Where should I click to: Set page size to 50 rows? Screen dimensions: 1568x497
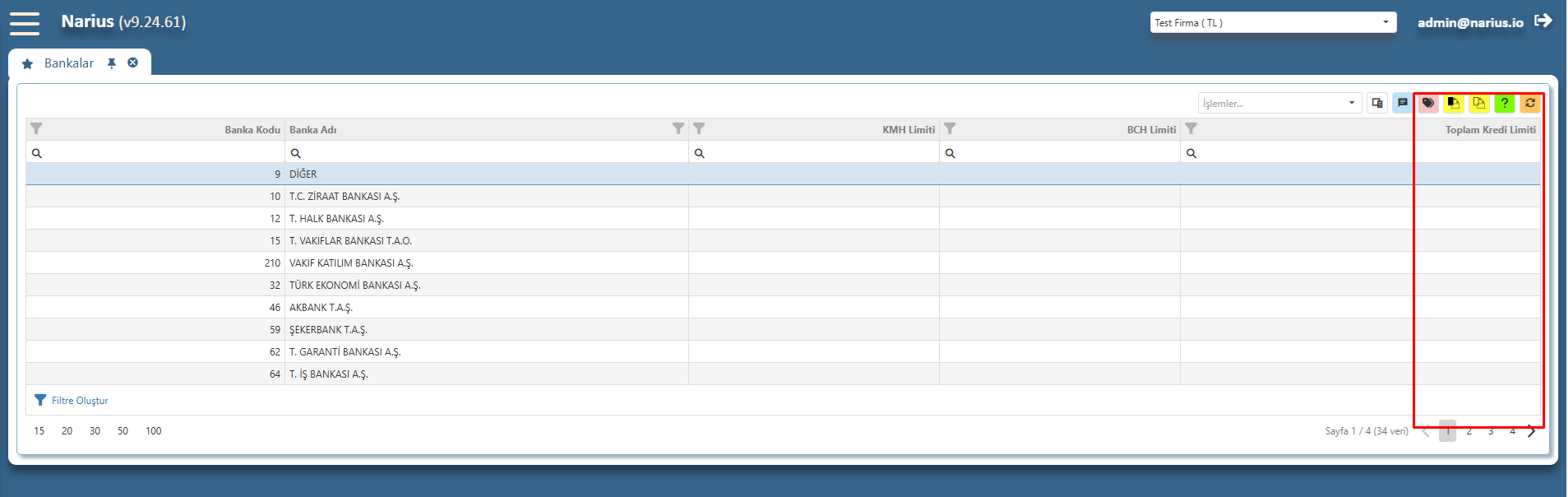pyautogui.click(x=123, y=431)
